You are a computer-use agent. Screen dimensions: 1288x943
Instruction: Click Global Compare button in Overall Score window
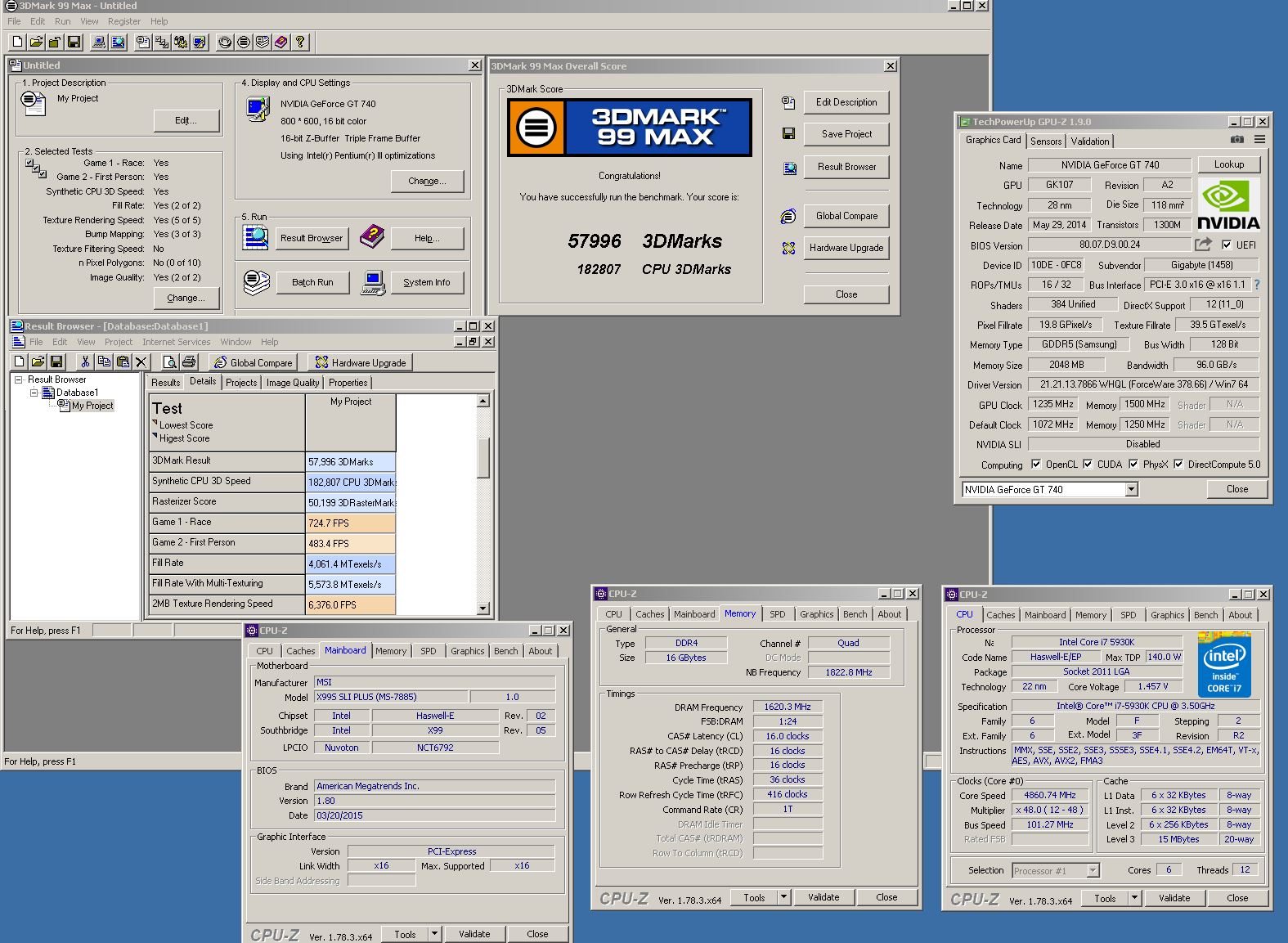point(846,216)
